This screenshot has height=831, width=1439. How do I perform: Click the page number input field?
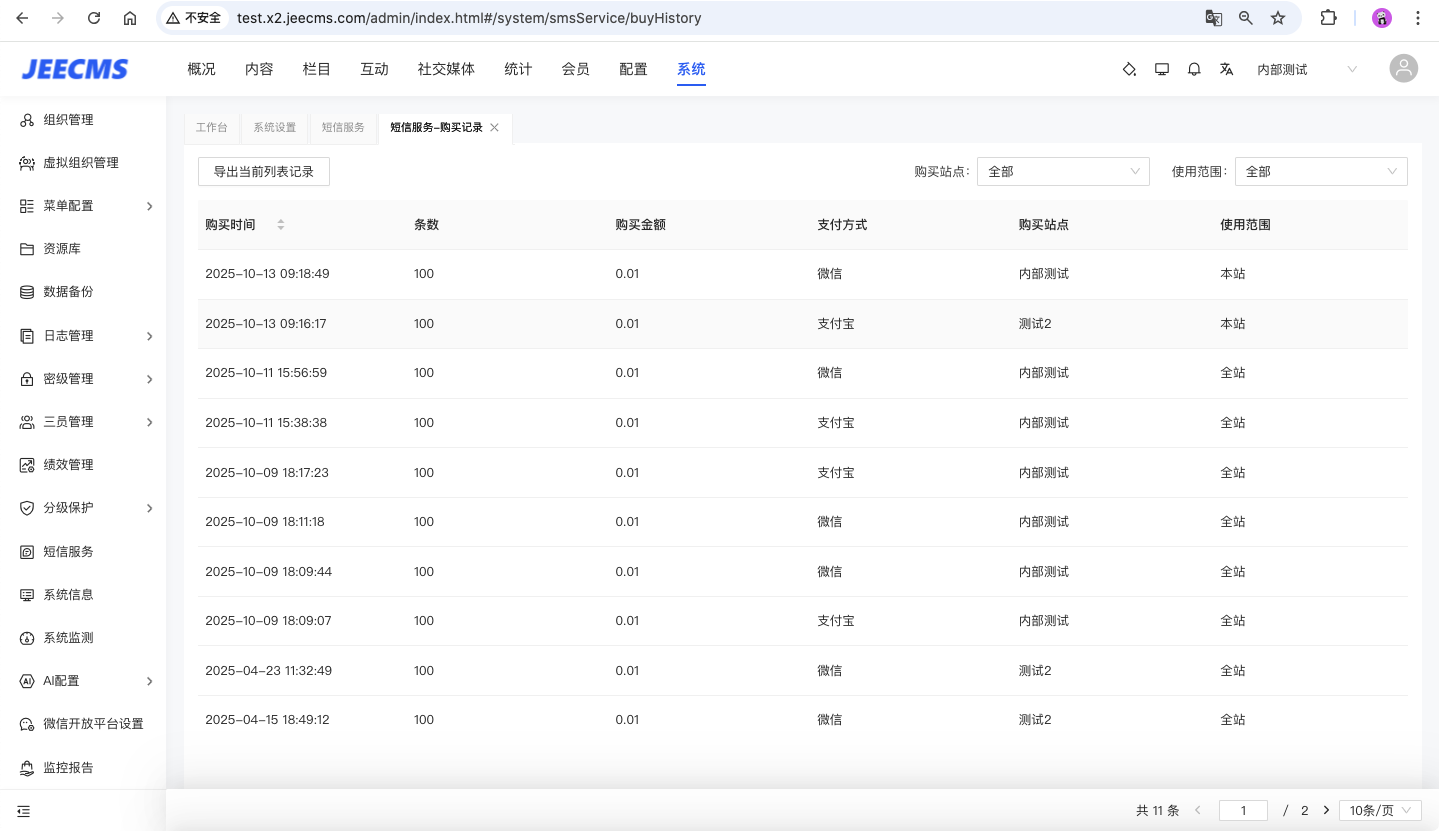tap(1243, 811)
